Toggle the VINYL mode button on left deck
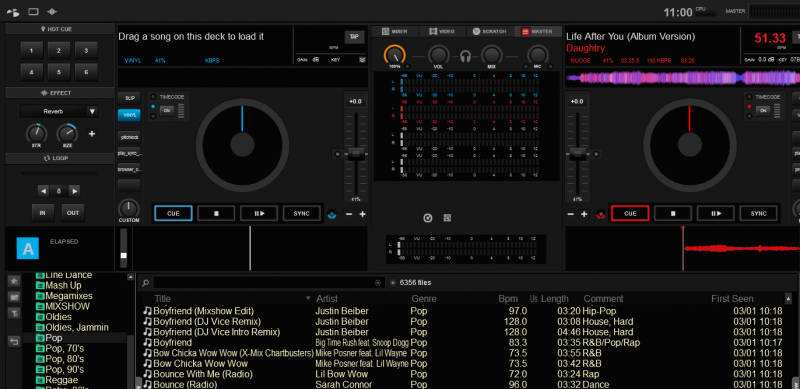Image resolution: width=800 pixels, height=389 pixels. 130,115
